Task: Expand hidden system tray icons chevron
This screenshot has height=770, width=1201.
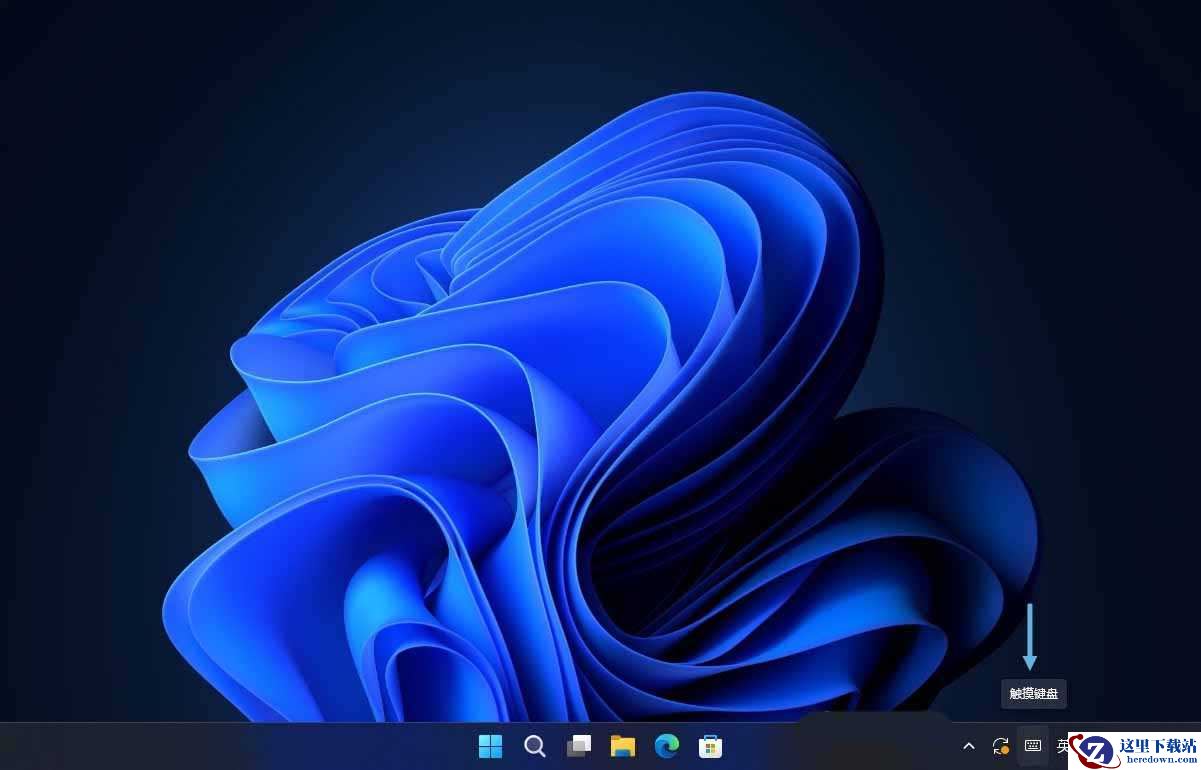Action: pos(968,746)
